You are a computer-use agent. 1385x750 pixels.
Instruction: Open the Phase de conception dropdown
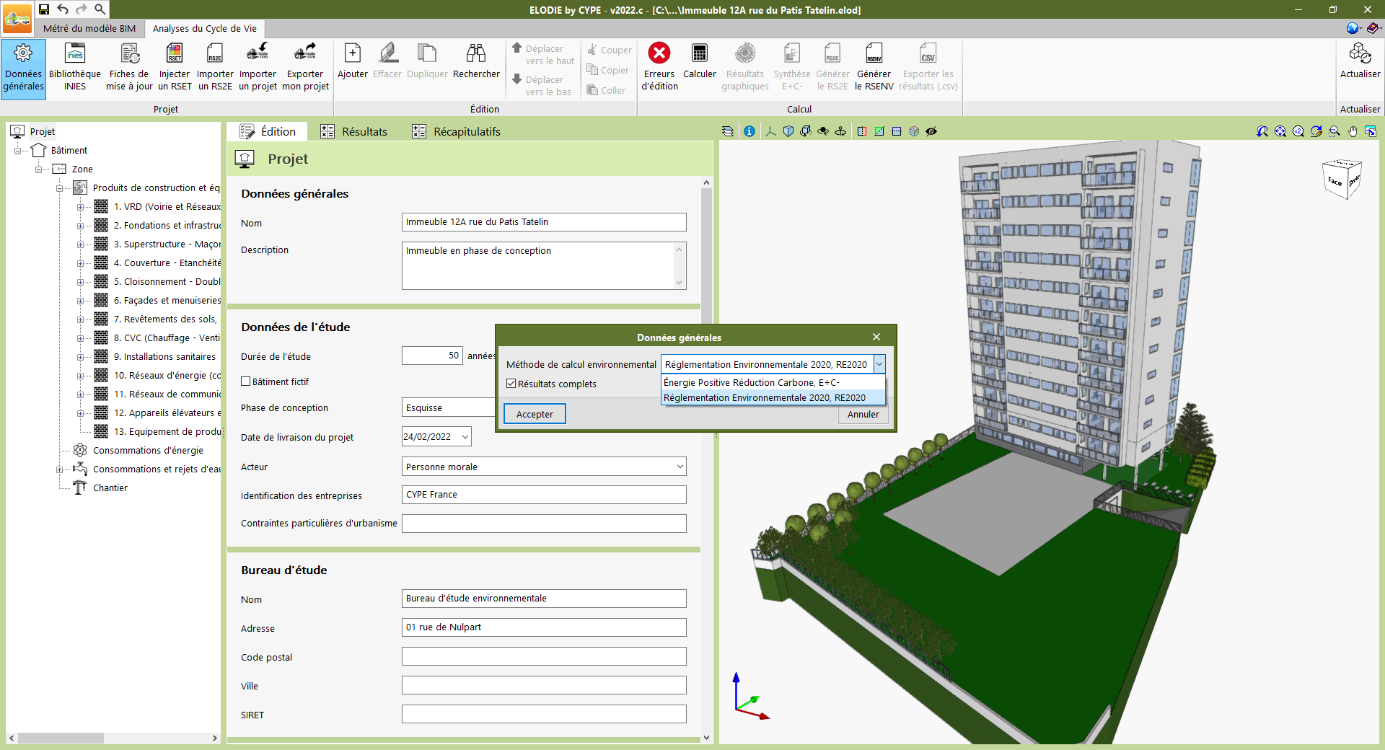tap(449, 408)
